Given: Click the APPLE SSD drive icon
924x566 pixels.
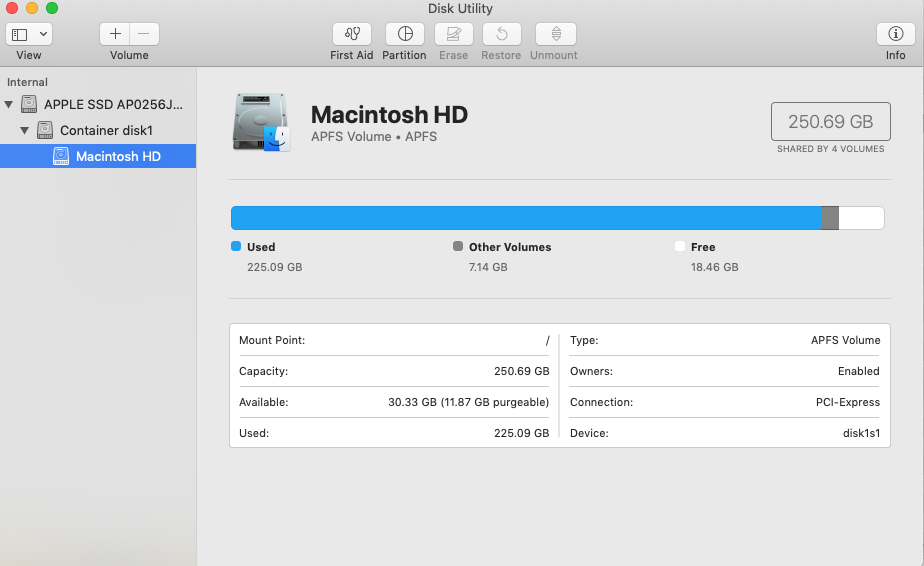Looking at the screenshot, I should 29,104.
